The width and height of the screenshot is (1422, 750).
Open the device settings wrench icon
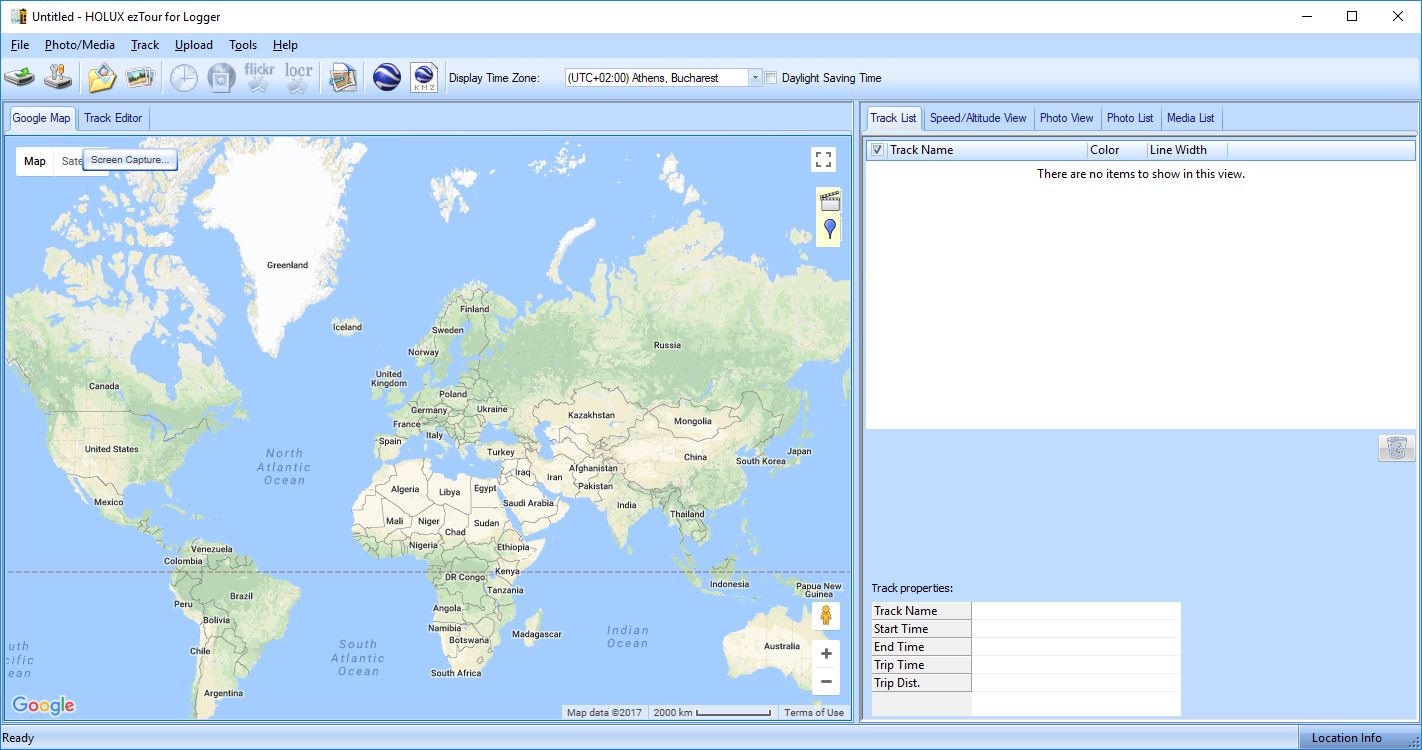pyautogui.click(x=59, y=77)
